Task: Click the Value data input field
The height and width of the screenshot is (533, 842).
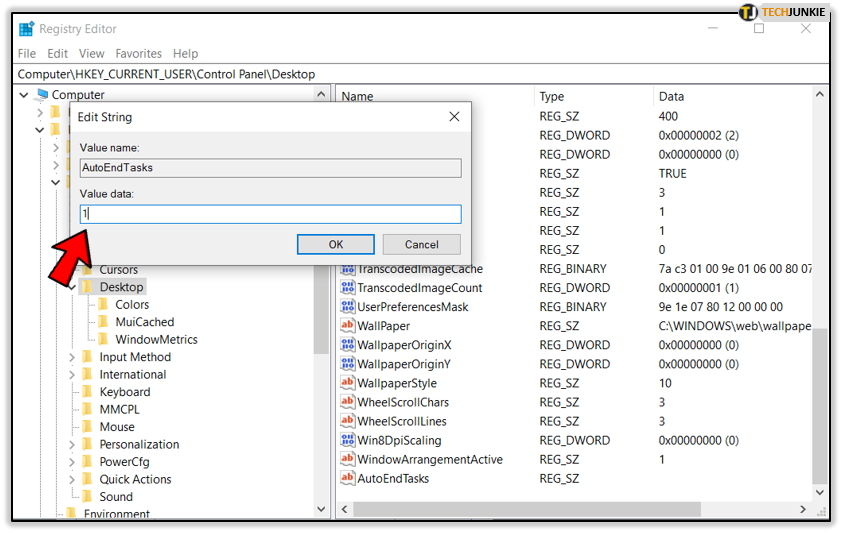Action: point(271,214)
